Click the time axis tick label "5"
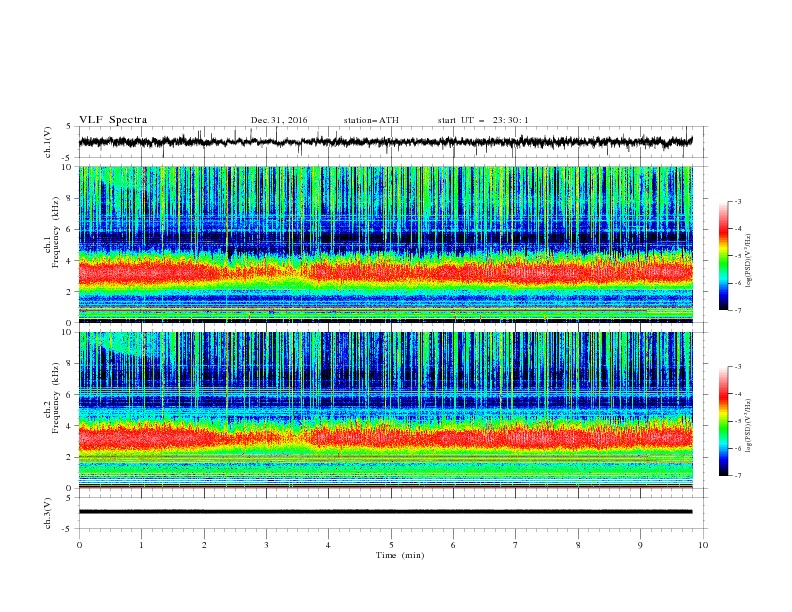 tap(391, 545)
